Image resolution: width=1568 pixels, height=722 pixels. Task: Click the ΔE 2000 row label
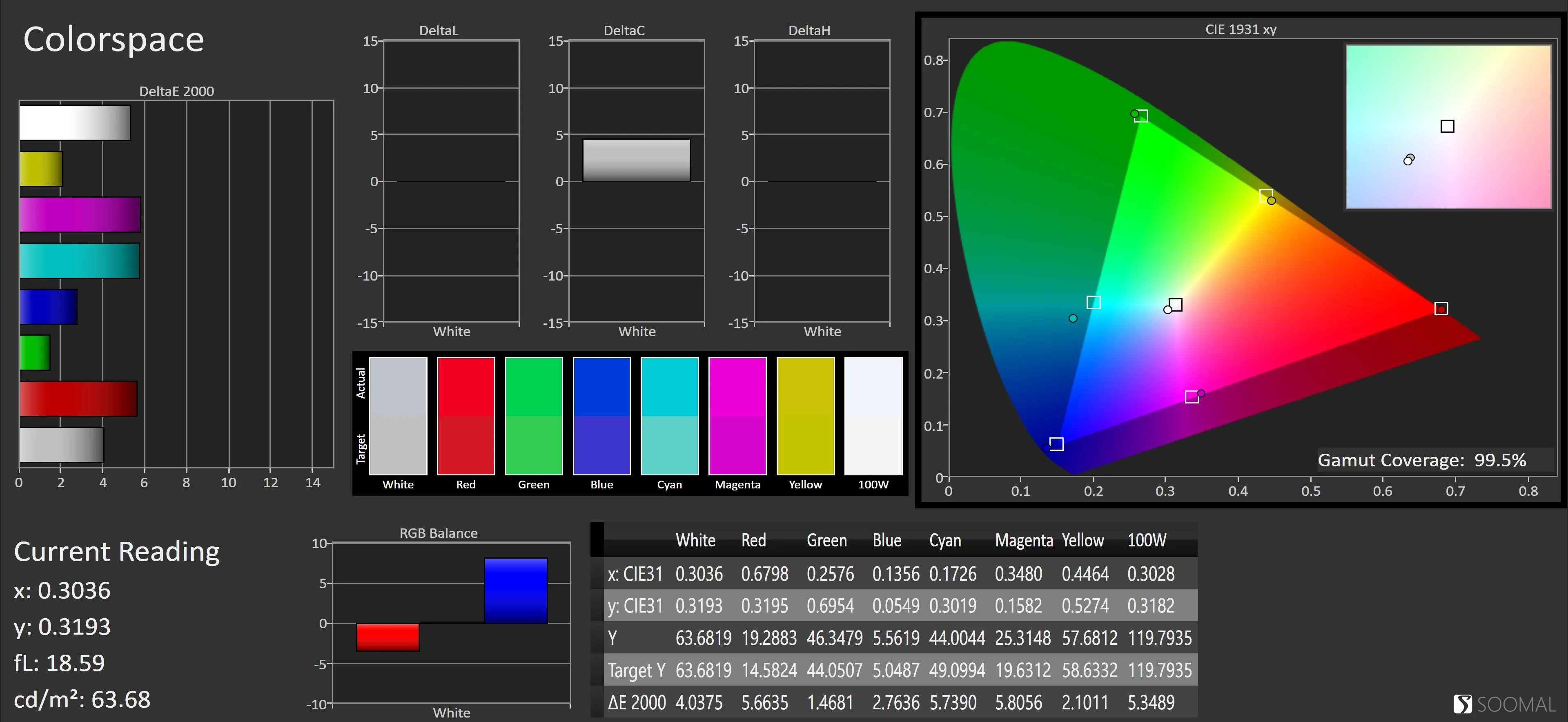pos(637,702)
